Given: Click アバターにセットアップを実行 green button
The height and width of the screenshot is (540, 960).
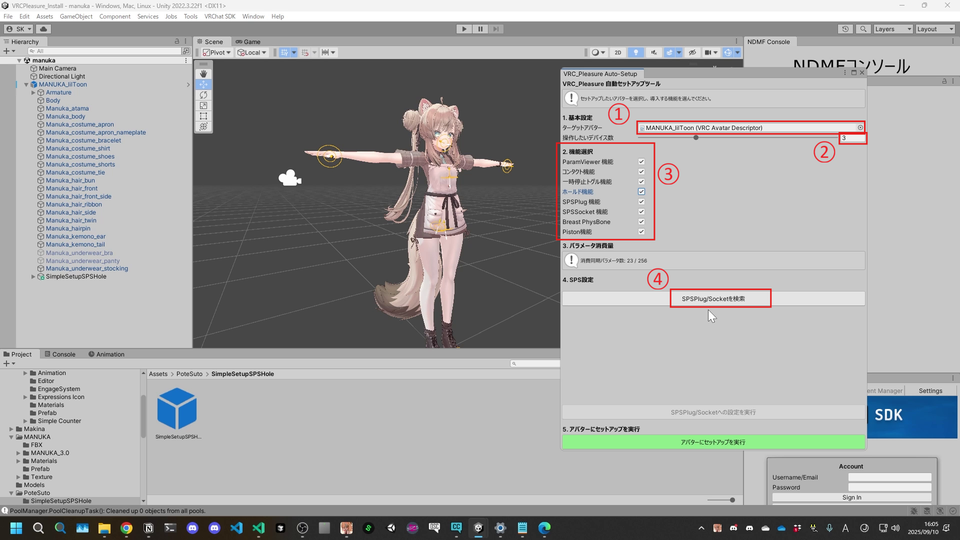Looking at the screenshot, I should click(713, 442).
